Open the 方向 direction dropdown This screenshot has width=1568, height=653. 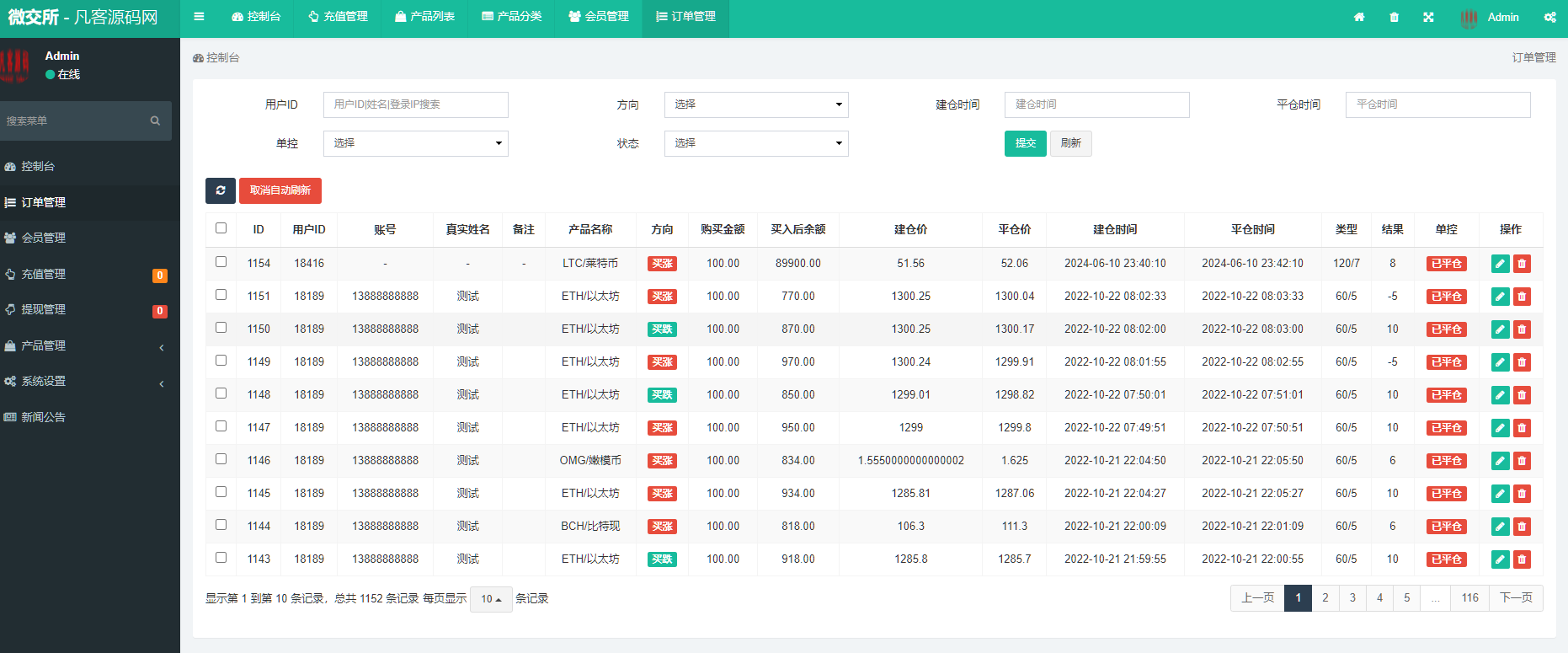(x=755, y=104)
